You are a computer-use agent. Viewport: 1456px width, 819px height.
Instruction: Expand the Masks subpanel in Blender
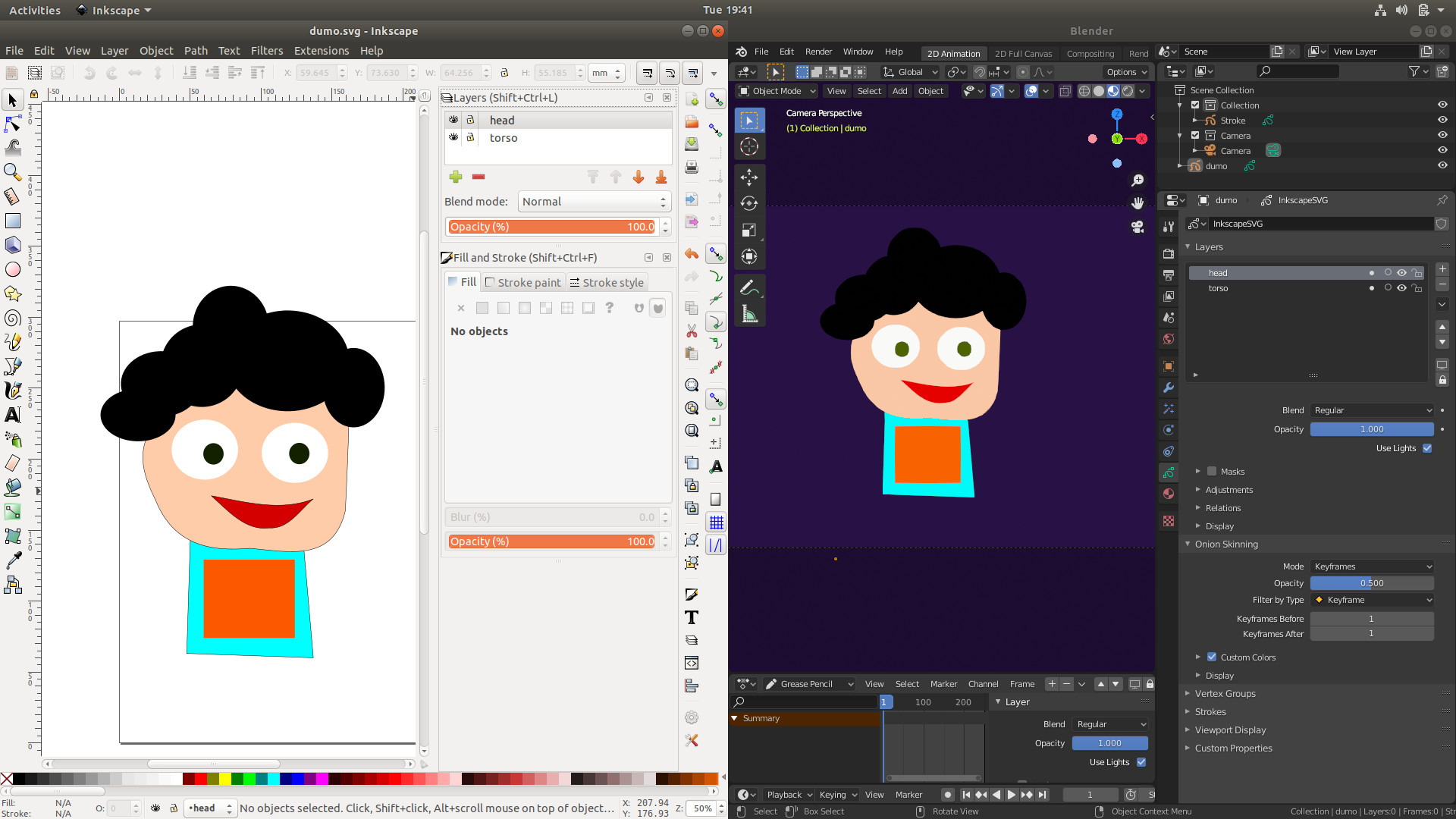[x=1198, y=471]
